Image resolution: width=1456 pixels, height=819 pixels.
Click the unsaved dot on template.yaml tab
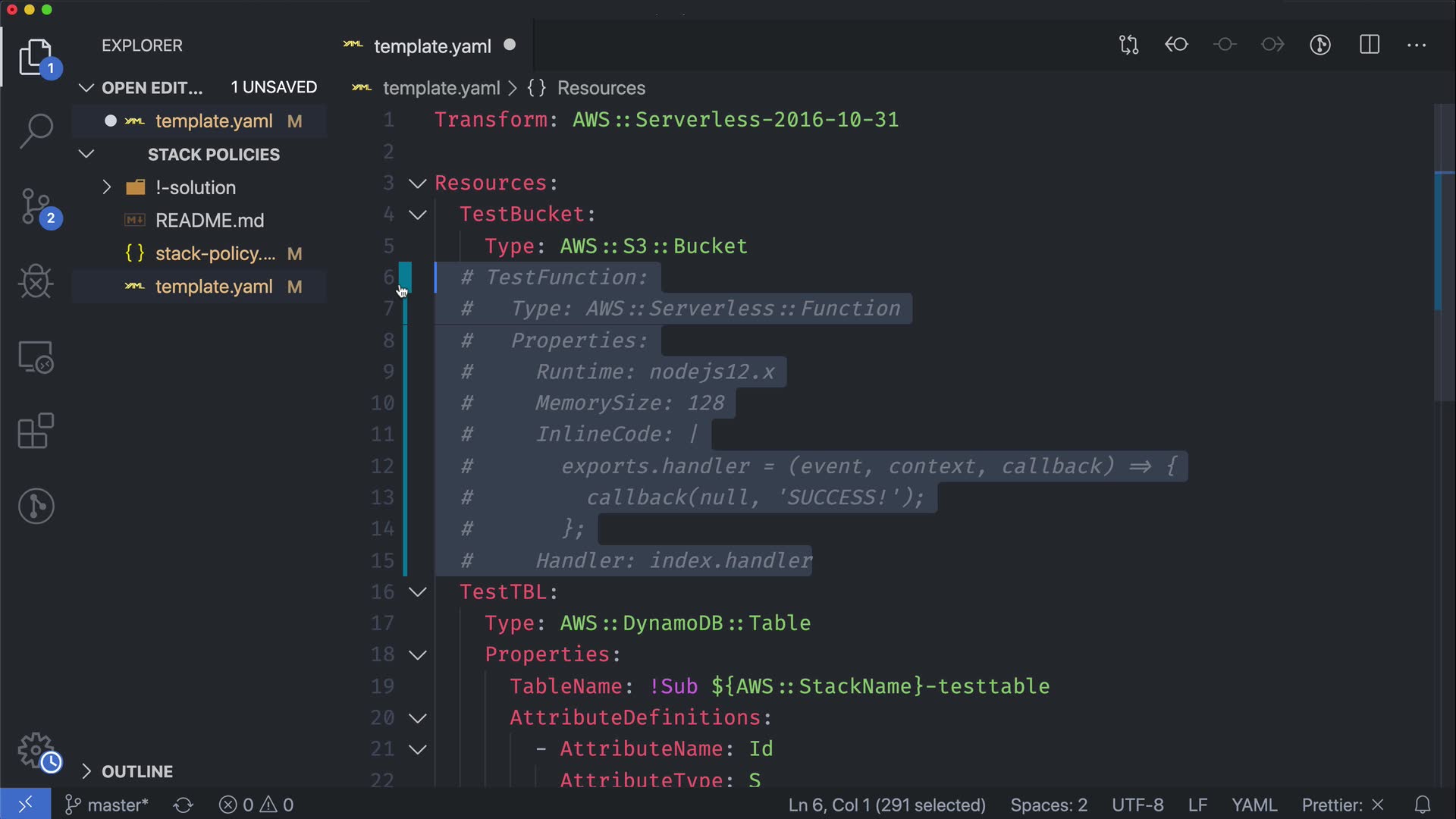pos(510,45)
